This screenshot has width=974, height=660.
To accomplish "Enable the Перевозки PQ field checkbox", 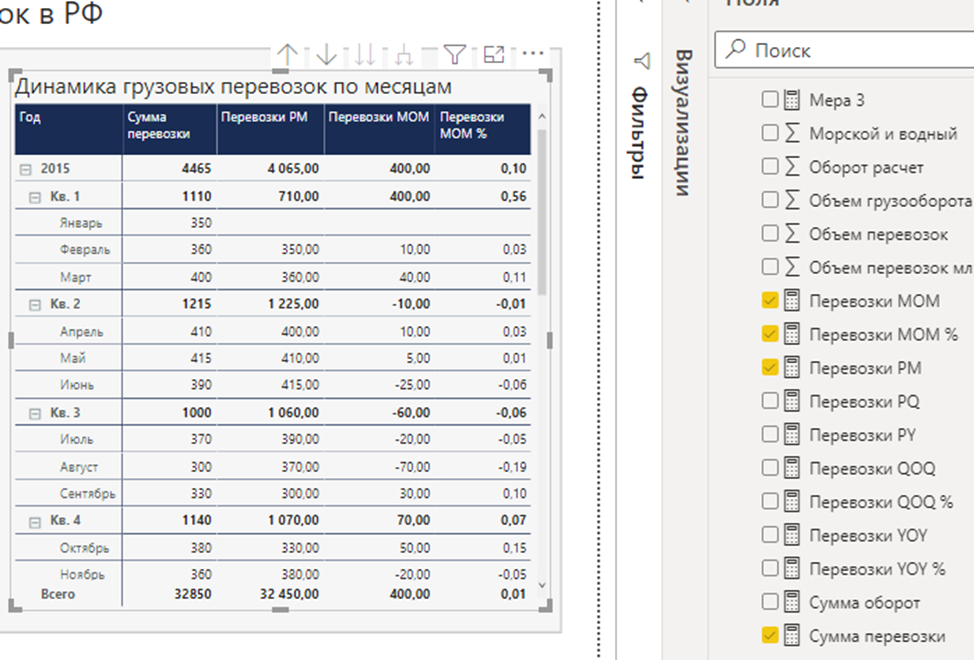I will pos(770,400).
